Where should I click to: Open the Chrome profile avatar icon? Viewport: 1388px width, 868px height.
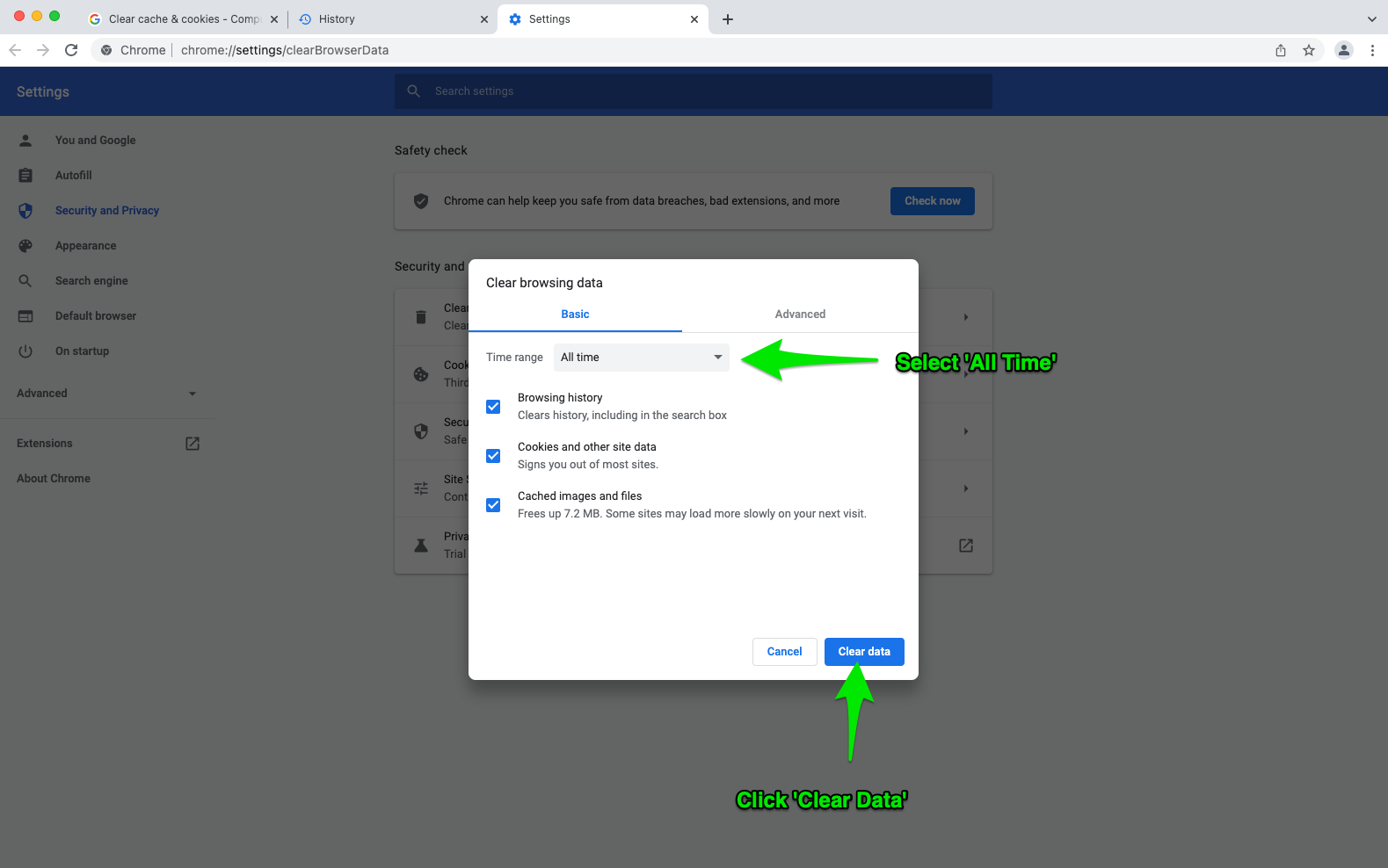pos(1343,50)
